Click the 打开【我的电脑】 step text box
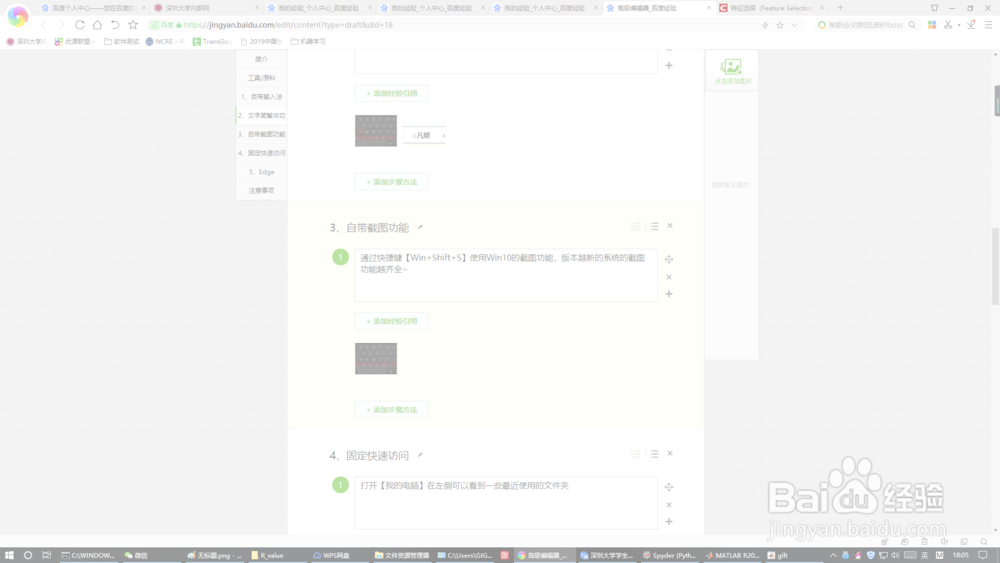This screenshot has height=563, width=1000. [506, 502]
